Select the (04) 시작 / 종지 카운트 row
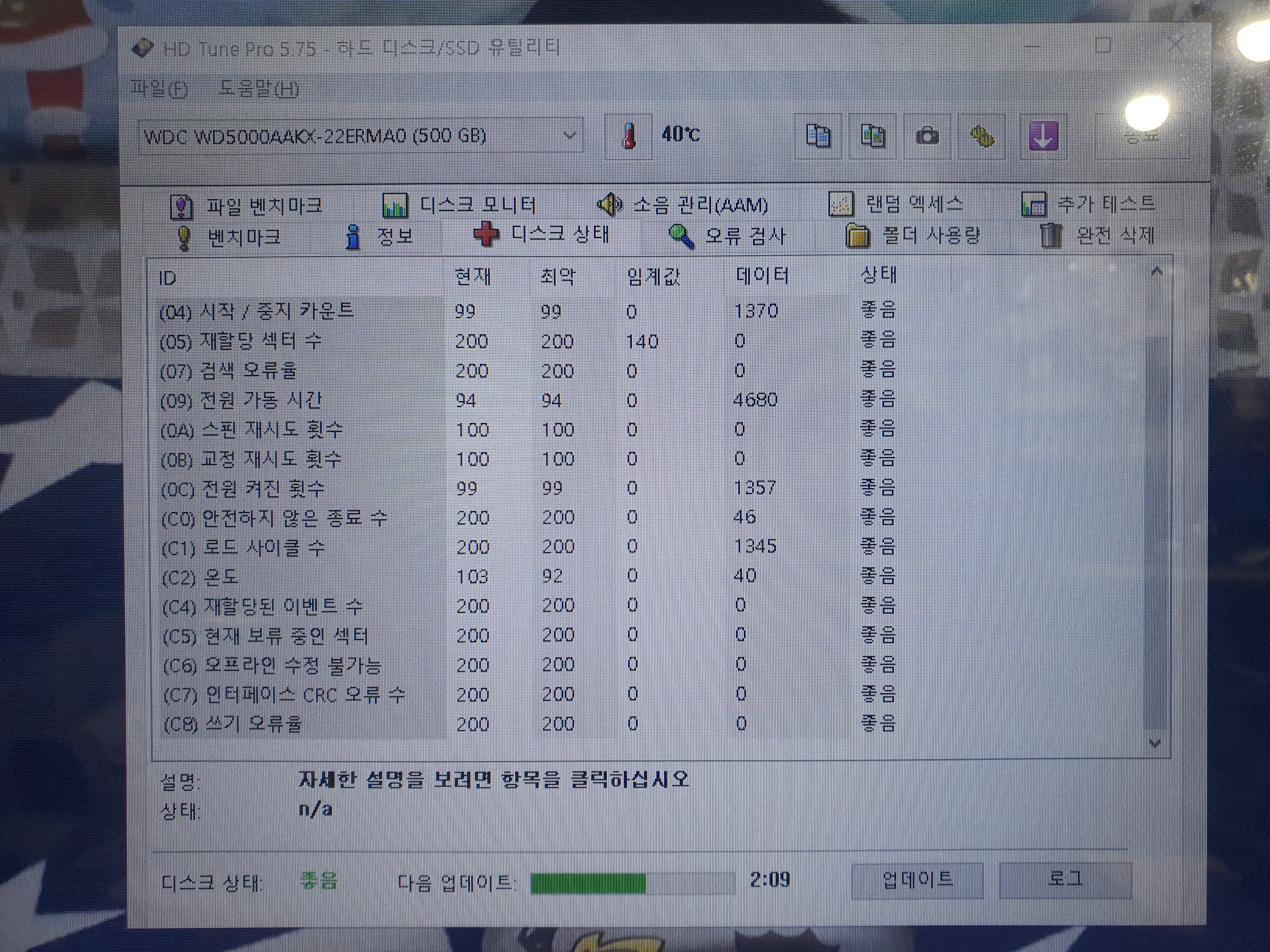This screenshot has height=952, width=1270. pos(649,312)
